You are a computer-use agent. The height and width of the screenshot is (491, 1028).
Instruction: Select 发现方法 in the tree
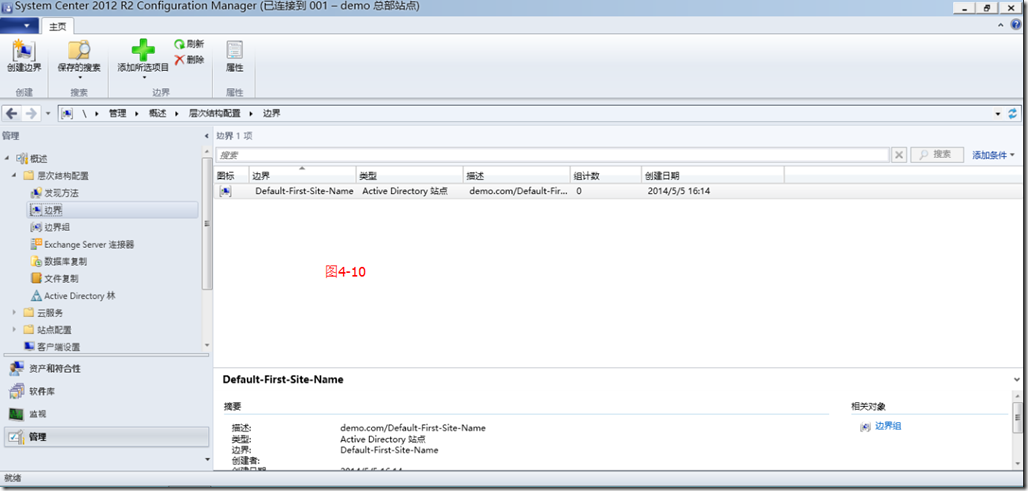(x=55, y=193)
